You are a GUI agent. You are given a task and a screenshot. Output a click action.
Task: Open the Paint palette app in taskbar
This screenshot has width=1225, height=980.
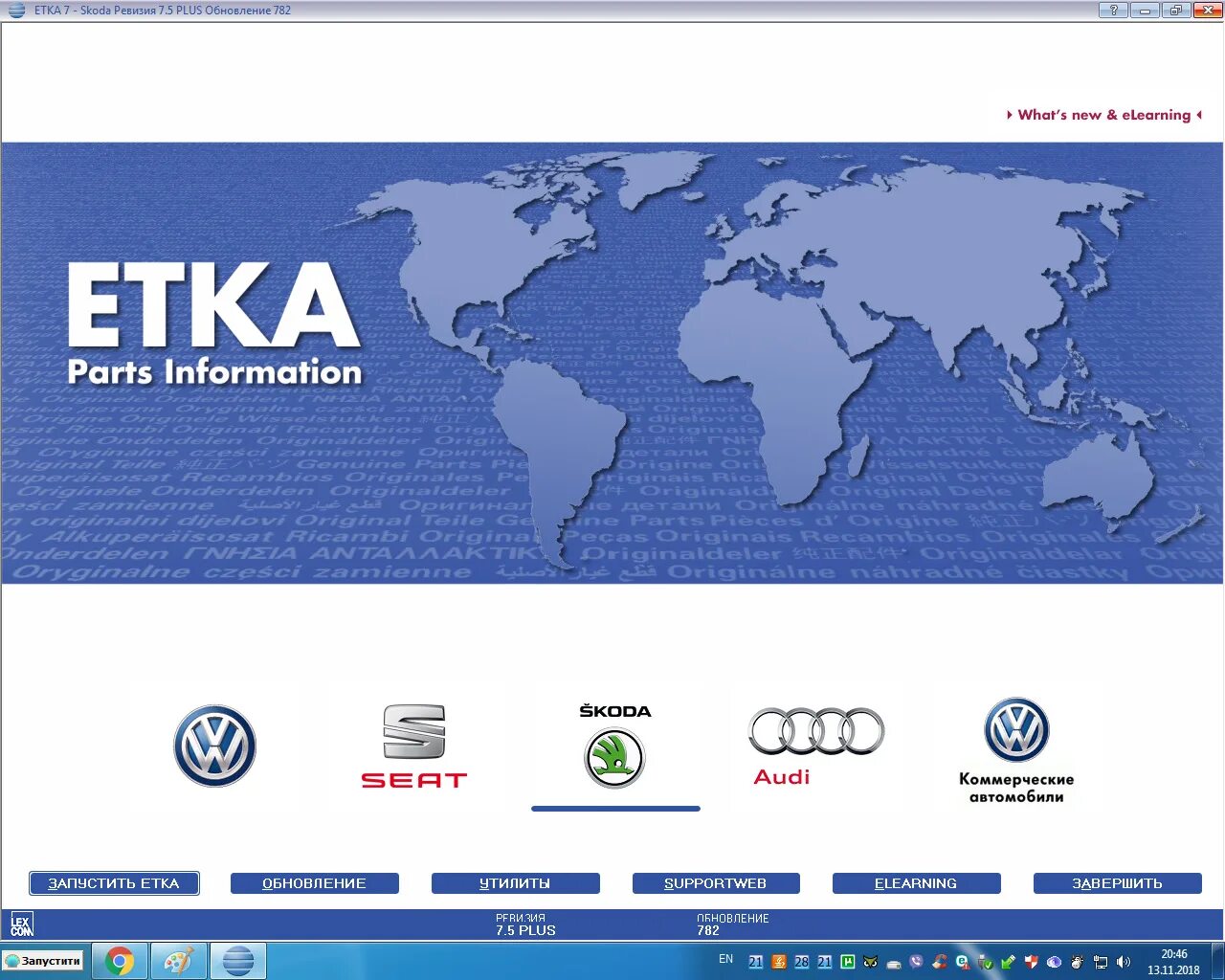pos(179,961)
